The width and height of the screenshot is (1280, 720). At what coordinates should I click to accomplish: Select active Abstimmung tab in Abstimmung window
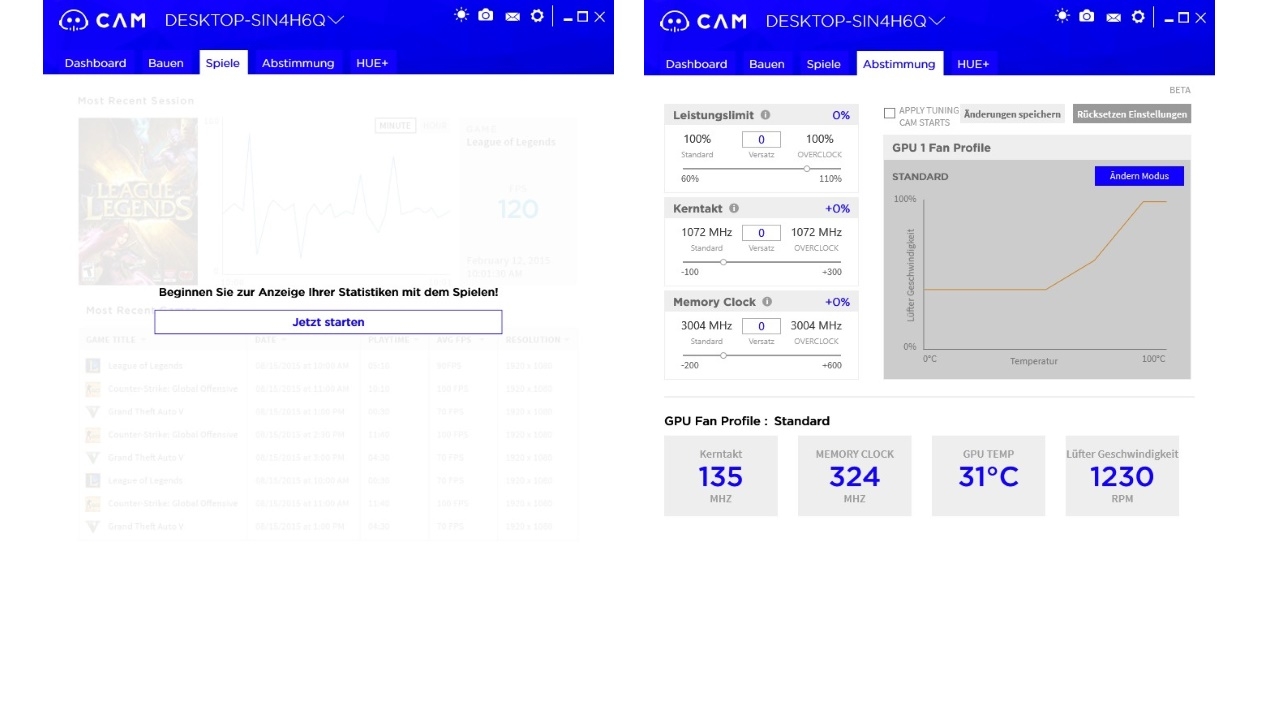[x=899, y=63]
